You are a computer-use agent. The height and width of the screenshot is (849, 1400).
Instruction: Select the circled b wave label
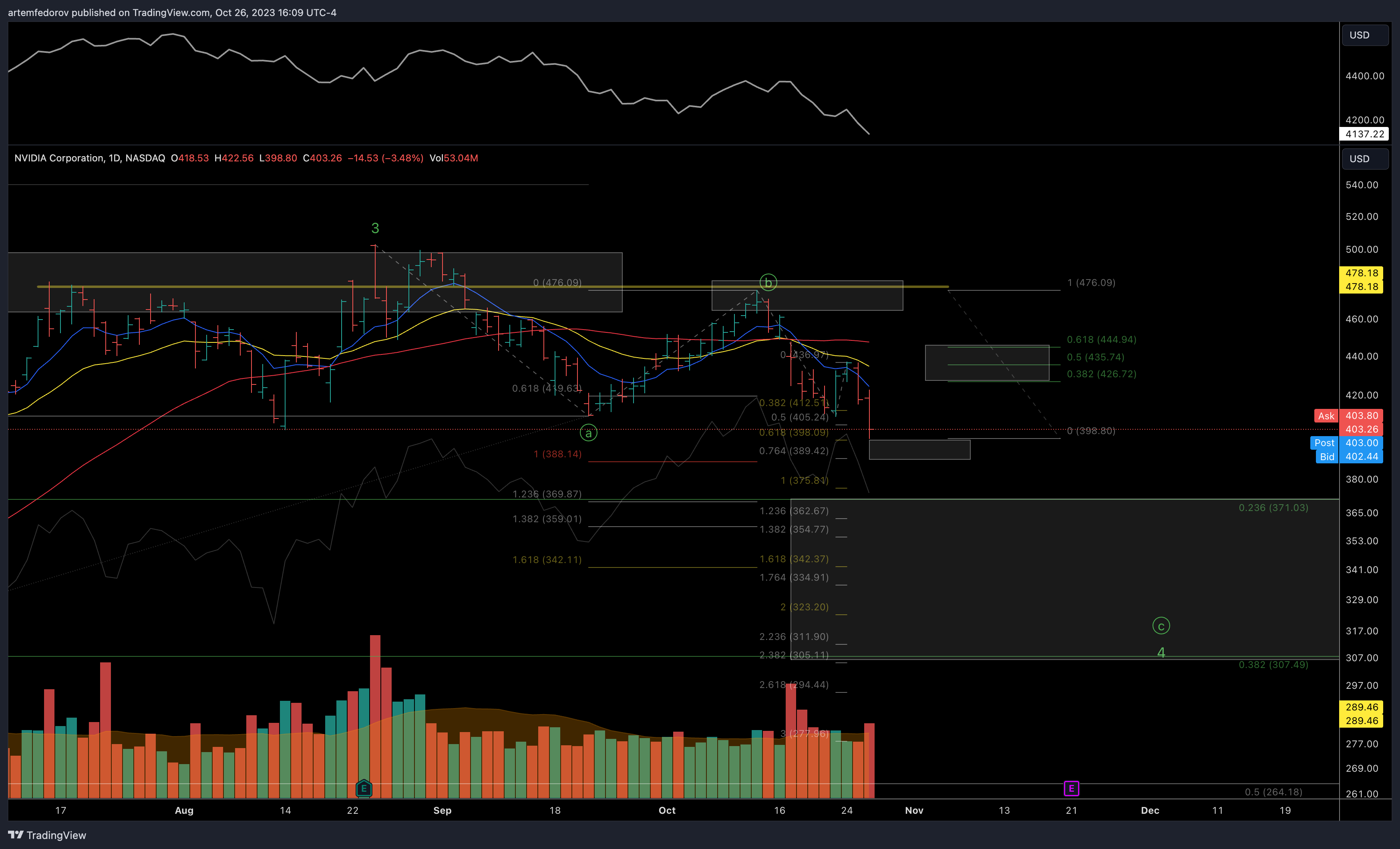click(768, 282)
